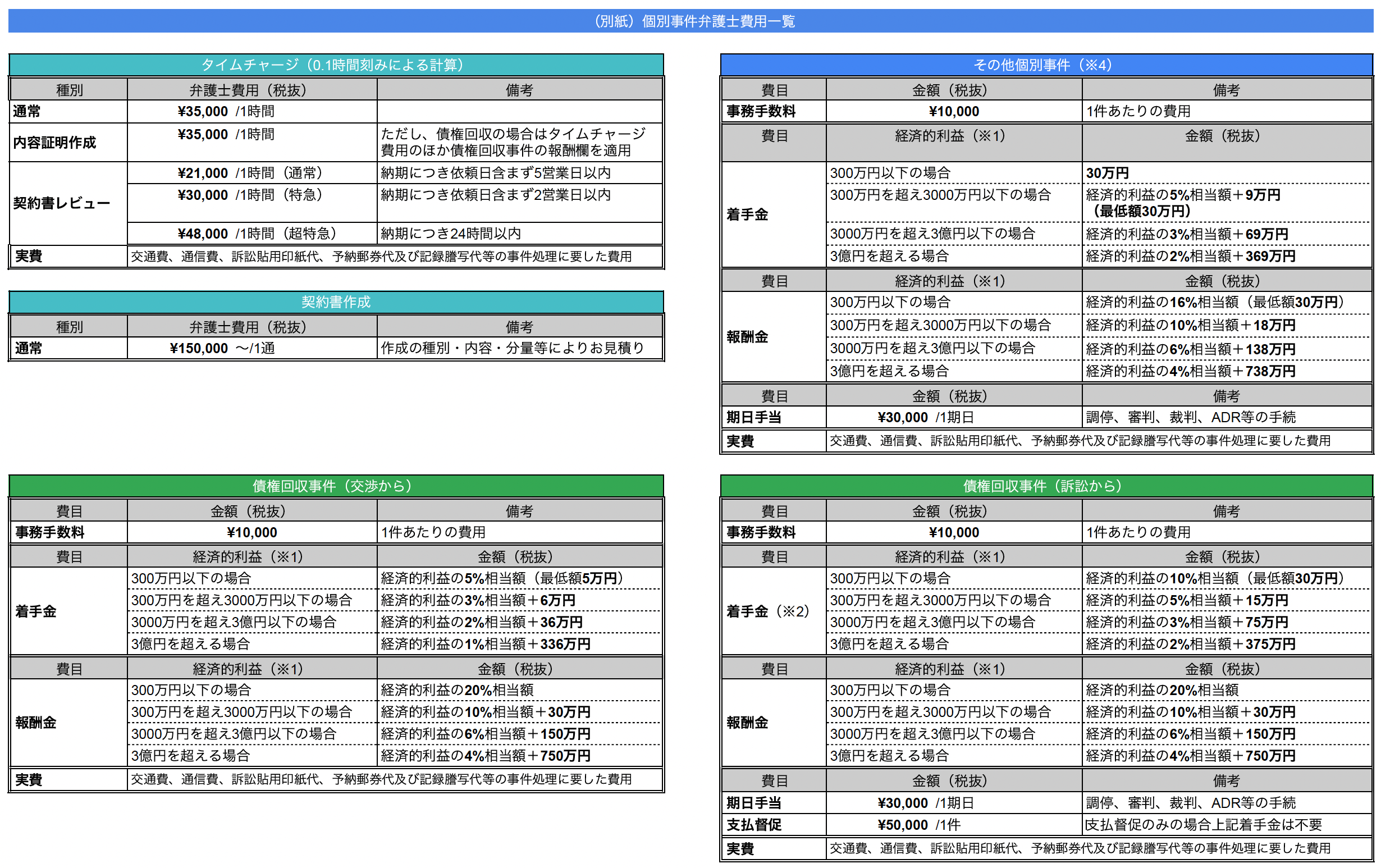Select the 30万円 retainer amount cell

[1226, 173]
